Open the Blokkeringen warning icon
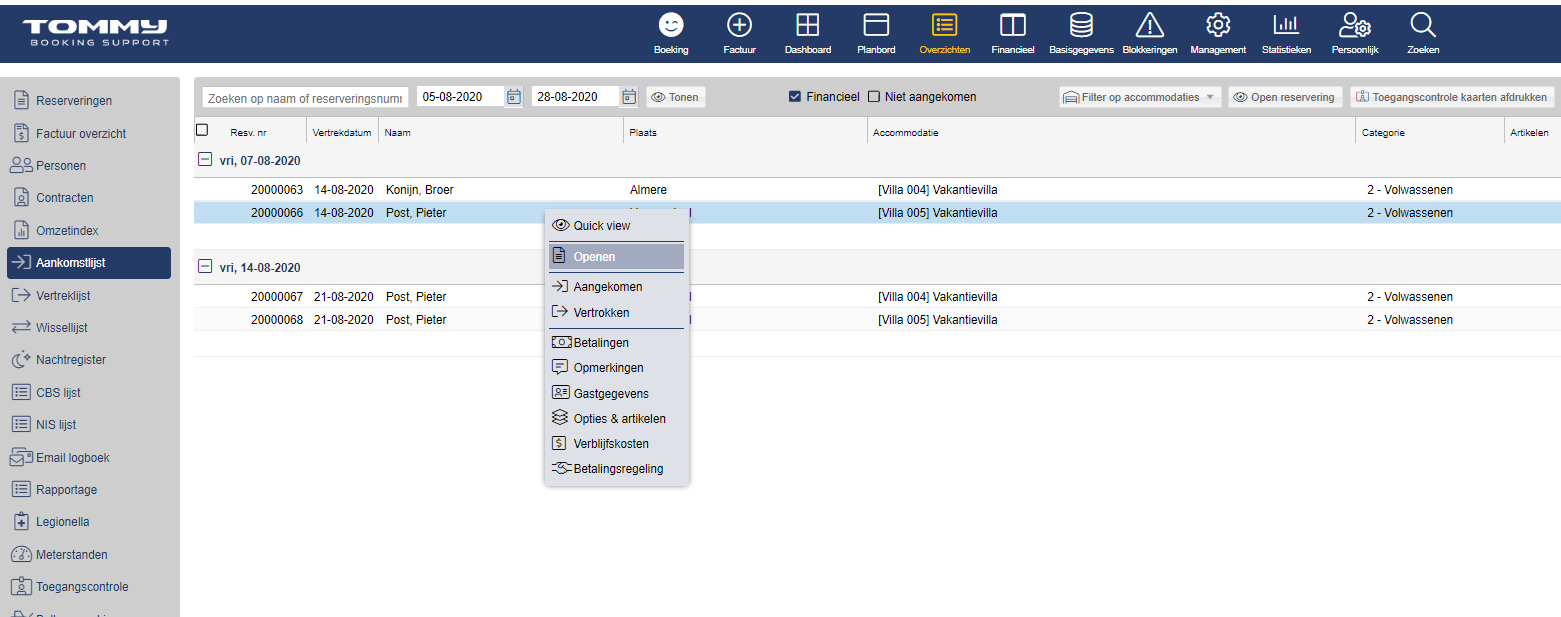The width and height of the screenshot is (1561, 617). pos(1150,25)
